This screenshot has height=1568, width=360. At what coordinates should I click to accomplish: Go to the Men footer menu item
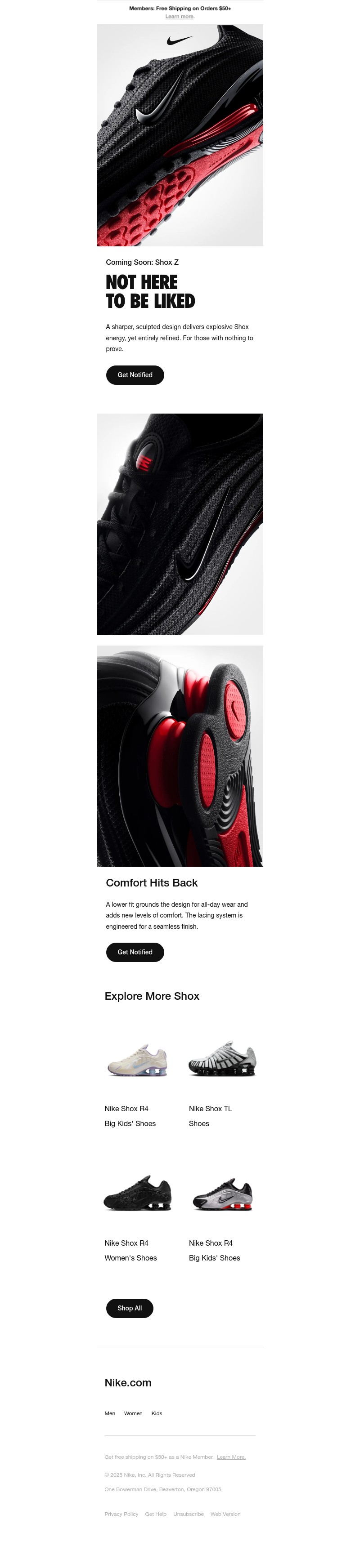click(110, 1413)
